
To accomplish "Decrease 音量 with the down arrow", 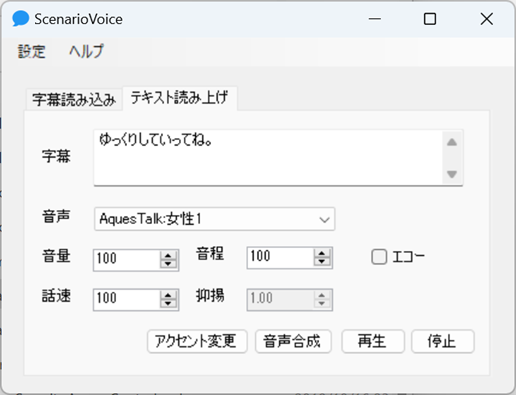I will (168, 264).
